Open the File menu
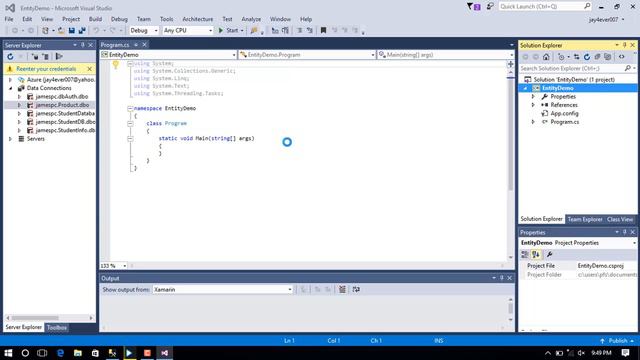 [9, 19]
